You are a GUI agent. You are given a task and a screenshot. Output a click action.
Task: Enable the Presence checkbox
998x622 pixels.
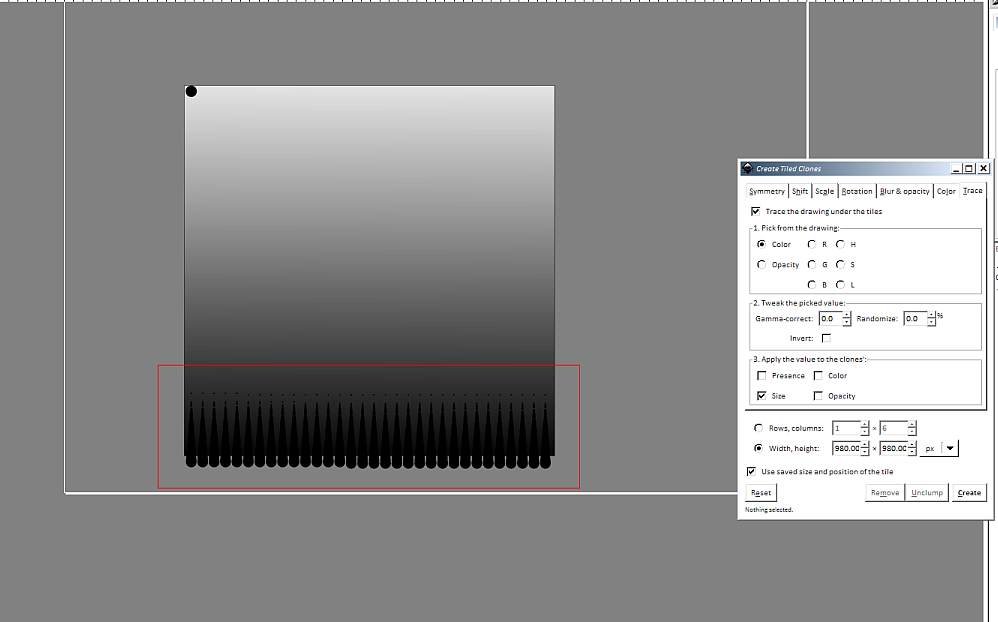[762, 376]
